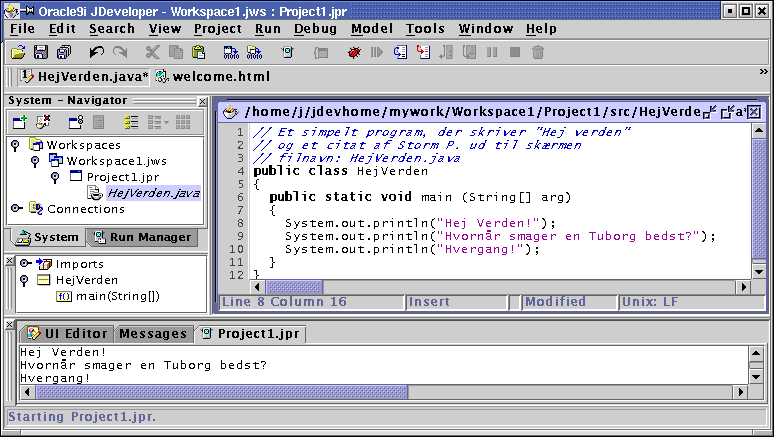Open the Tools menu

point(425,29)
